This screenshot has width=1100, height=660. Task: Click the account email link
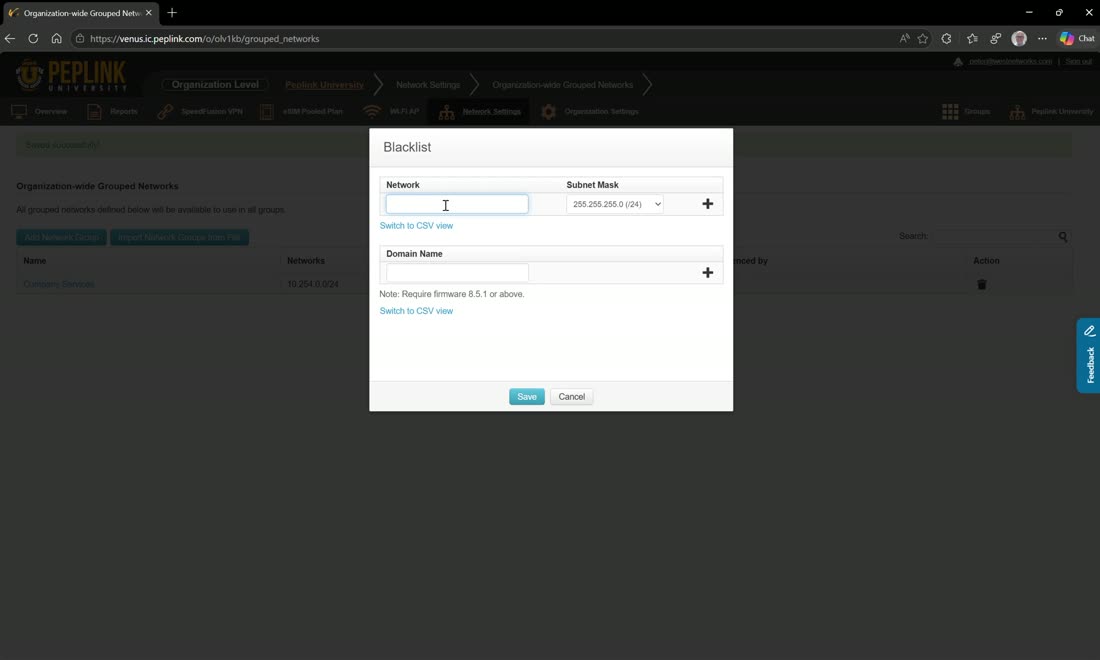point(1010,61)
